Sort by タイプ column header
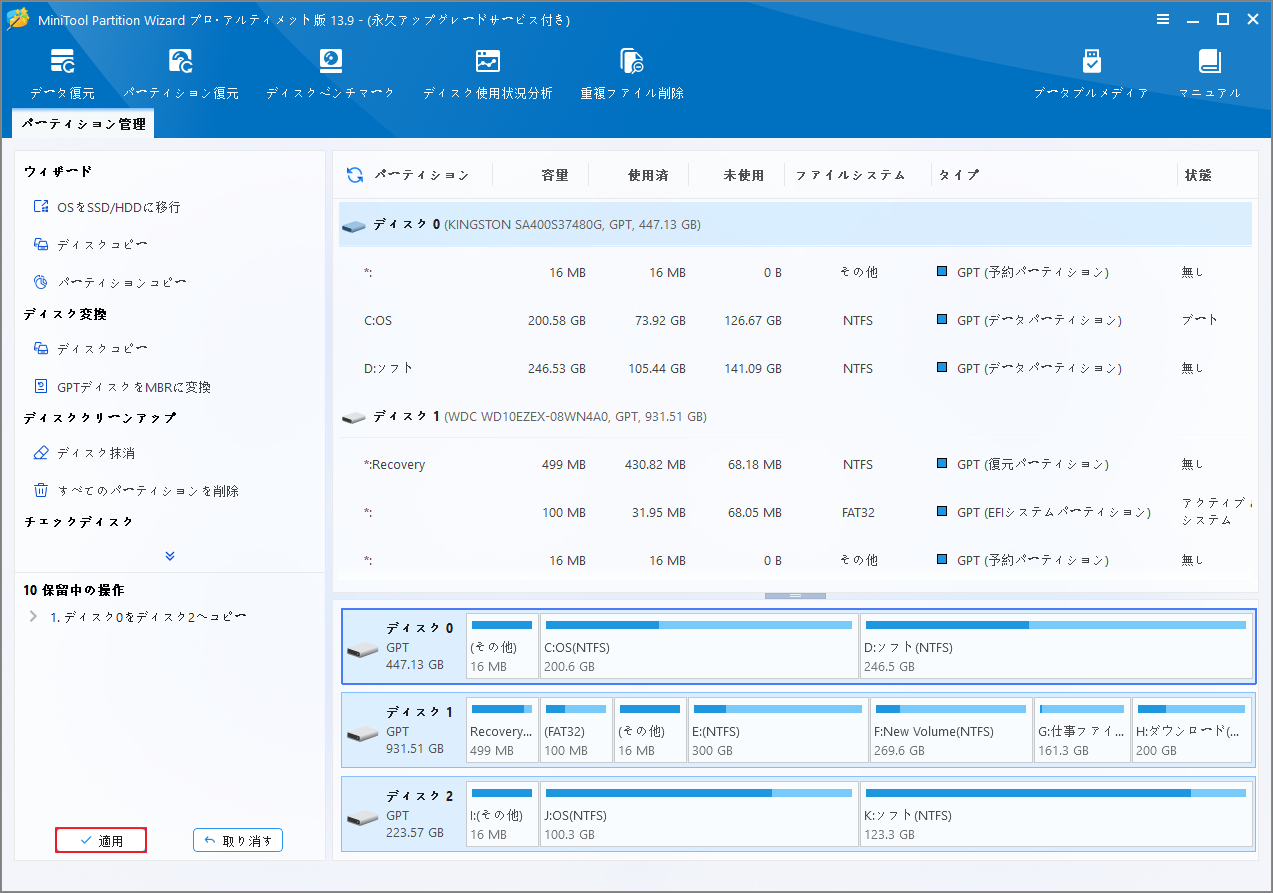 (x=959, y=175)
